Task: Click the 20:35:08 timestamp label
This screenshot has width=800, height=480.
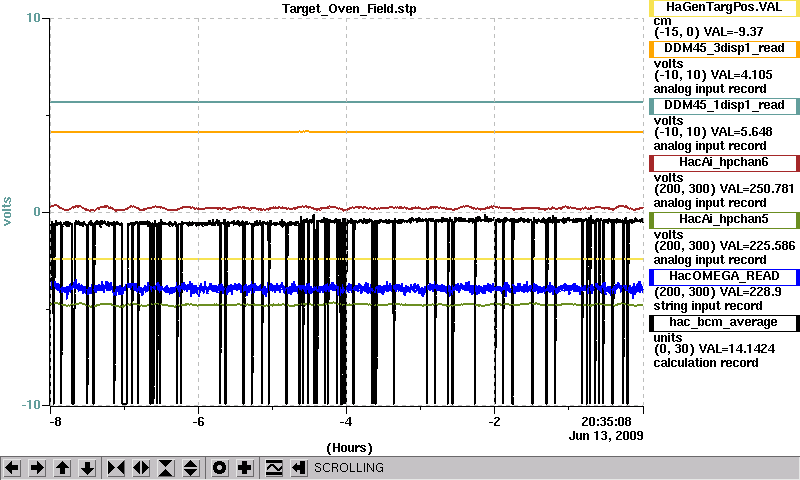Action: click(x=606, y=422)
